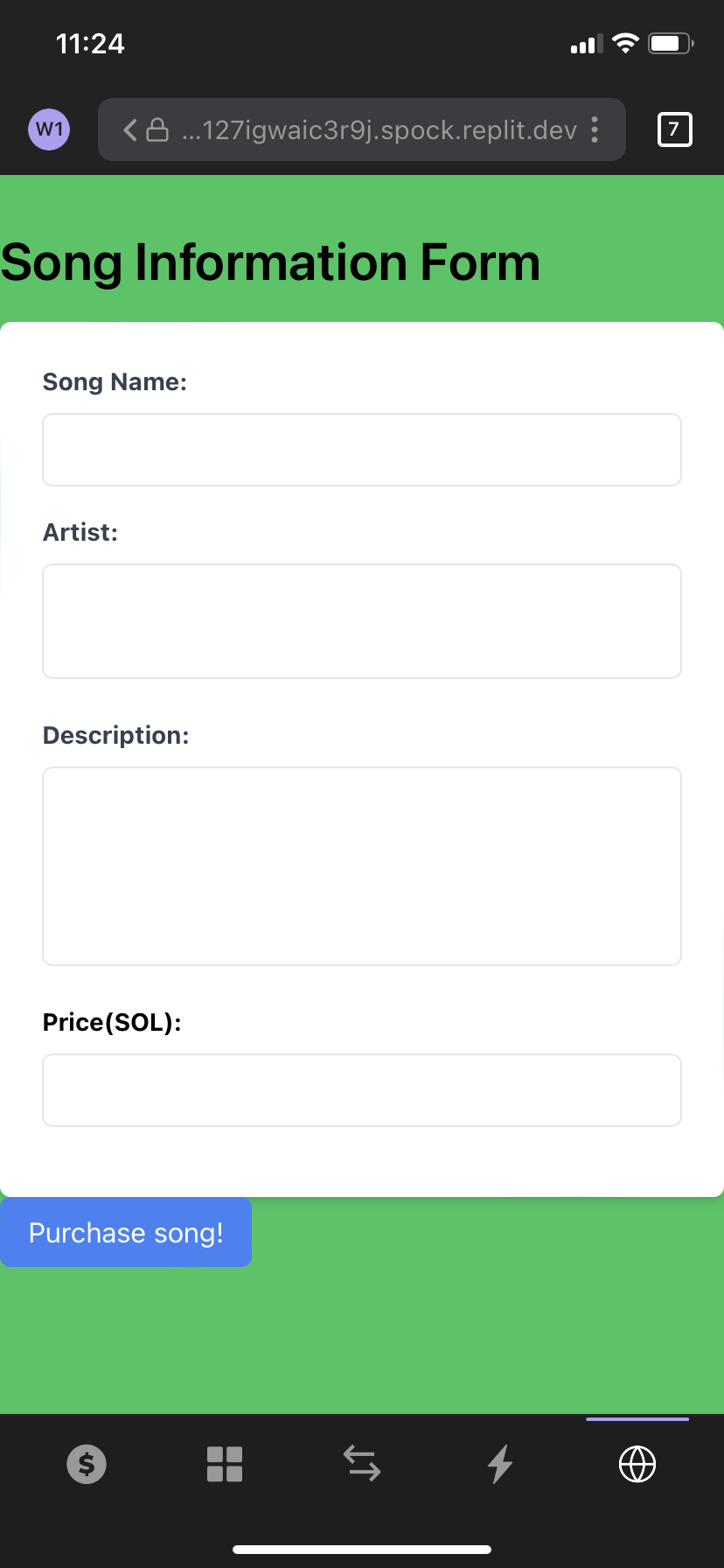The image size is (724, 1568).
Task: Select the globe browser tab
Action: (637, 1464)
